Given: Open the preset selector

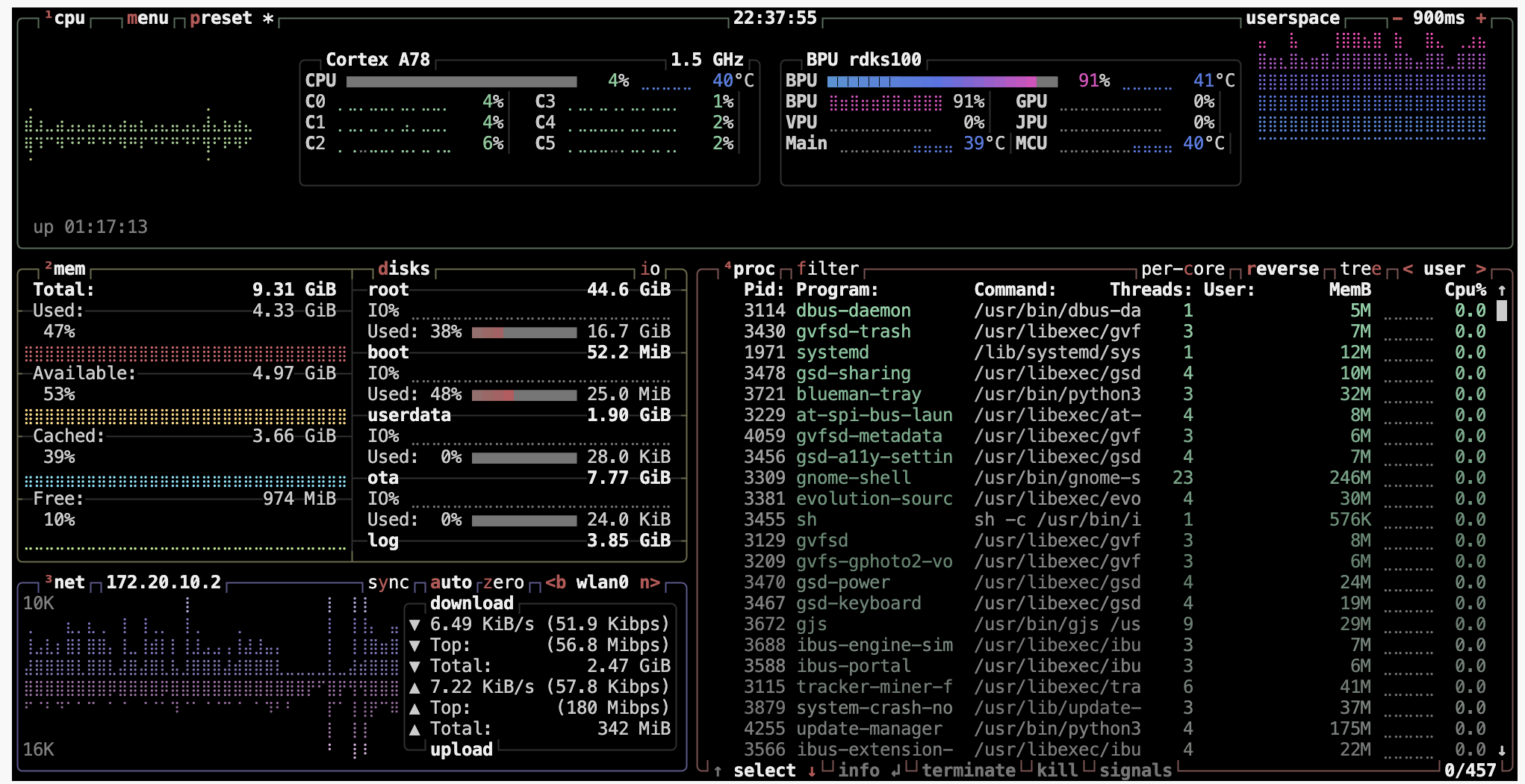Looking at the screenshot, I should tap(221, 19).
